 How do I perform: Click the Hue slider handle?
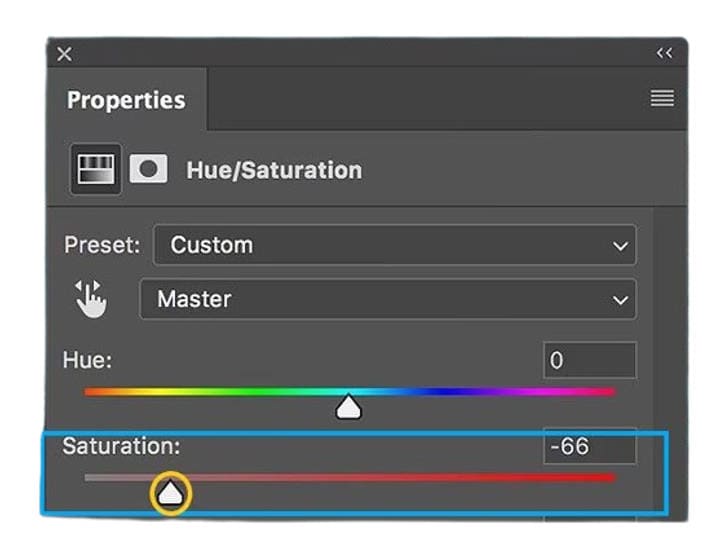point(348,407)
